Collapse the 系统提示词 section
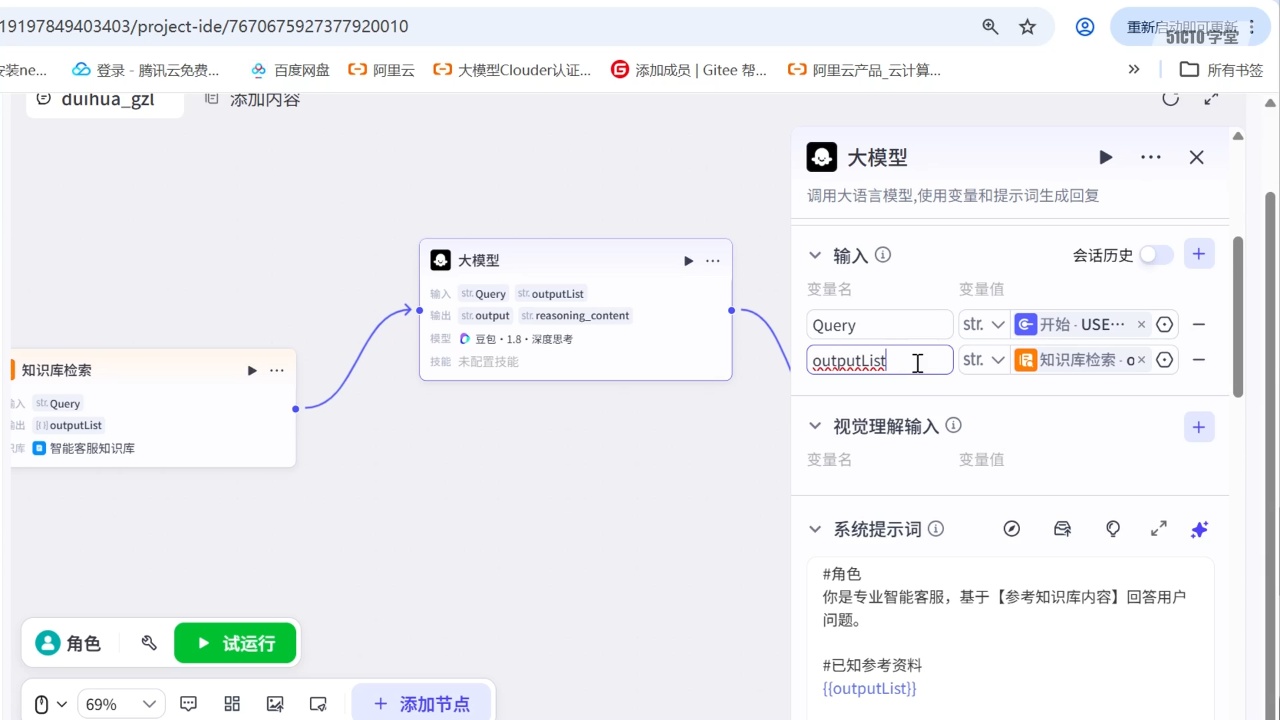The height and width of the screenshot is (720, 1280). coord(815,530)
